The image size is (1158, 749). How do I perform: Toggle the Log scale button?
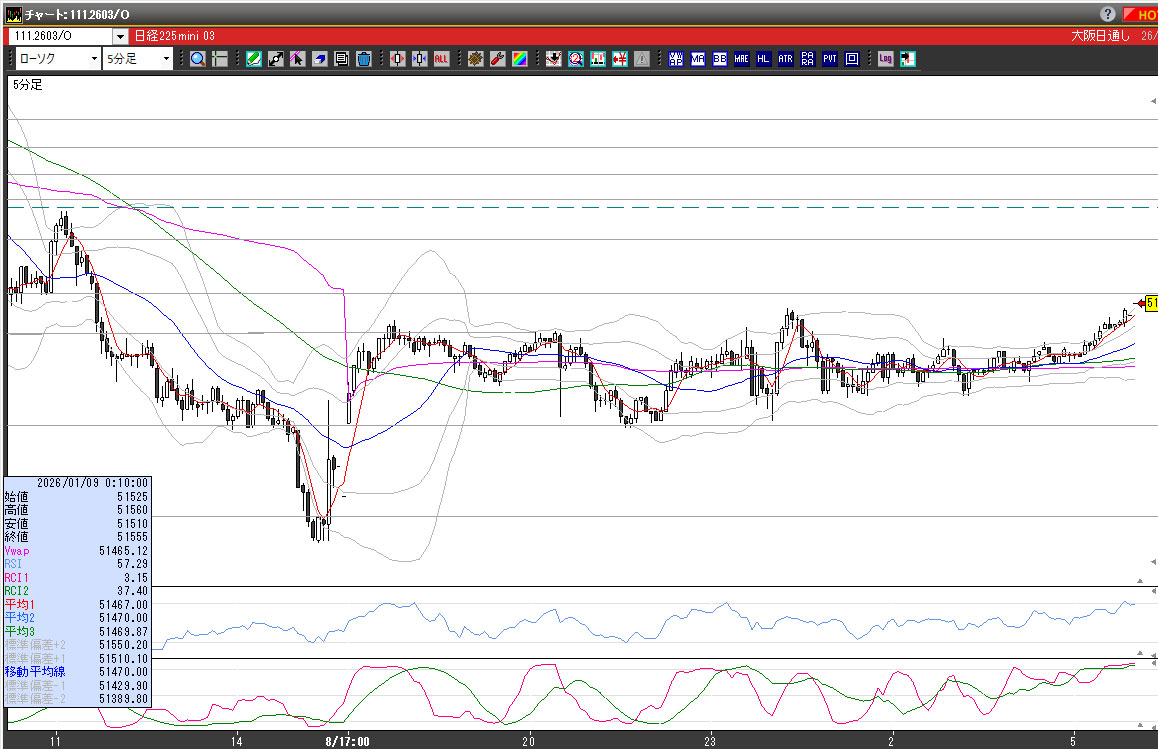point(885,59)
